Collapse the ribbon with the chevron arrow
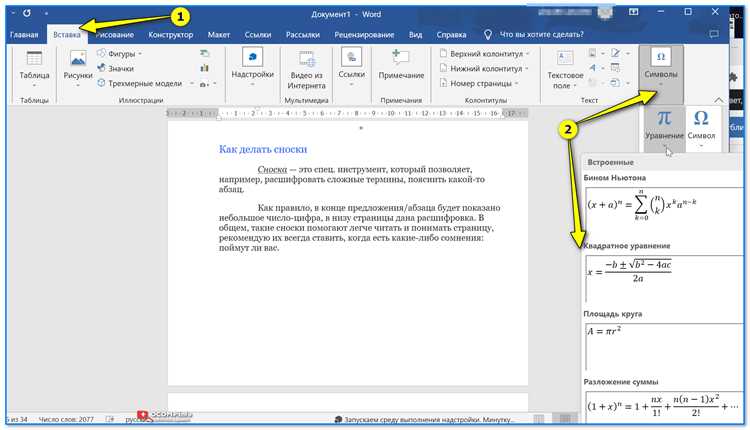 click(718, 100)
